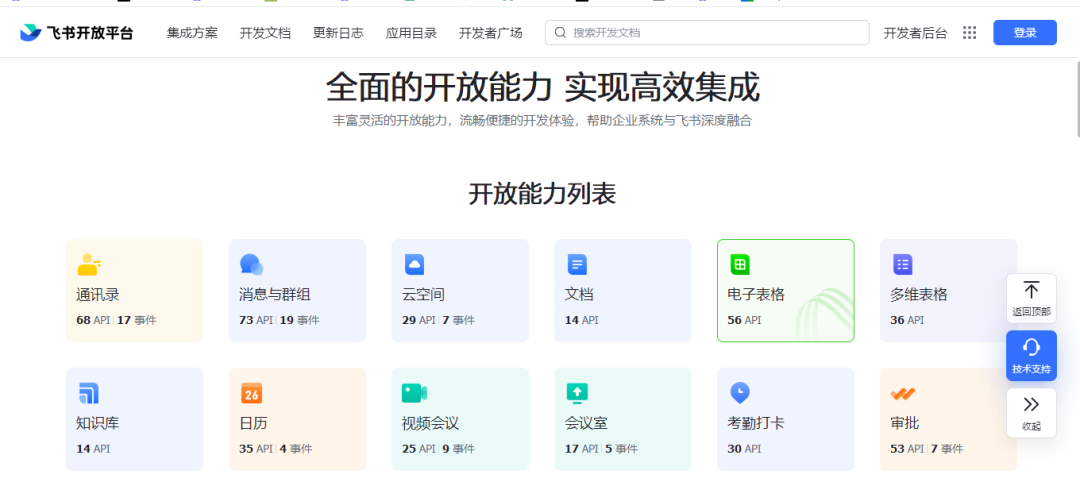1080x486 pixels.
Task: Click the 技术支持 headset icon
Action: point(1031,347)
